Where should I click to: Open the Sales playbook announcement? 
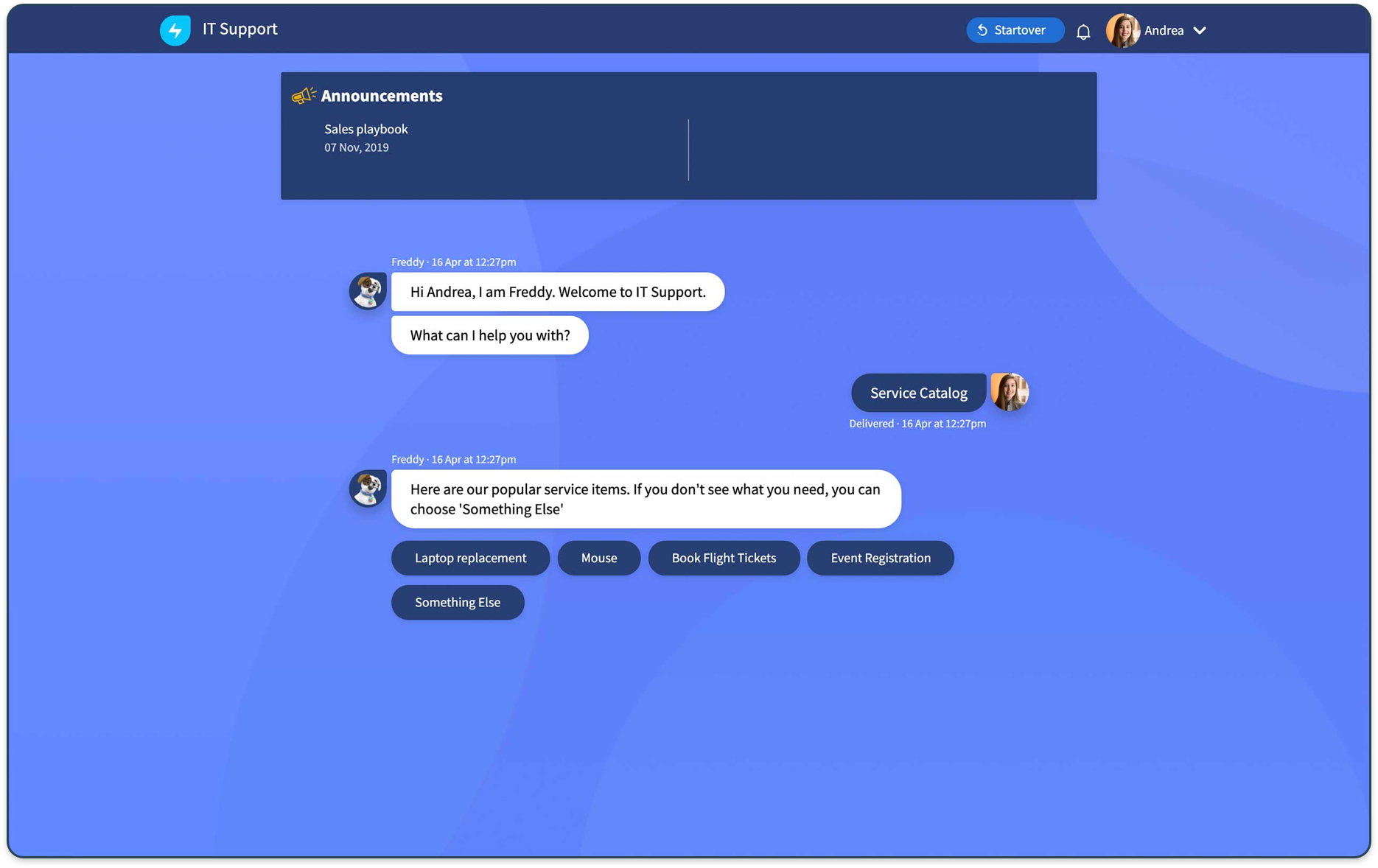366,128
